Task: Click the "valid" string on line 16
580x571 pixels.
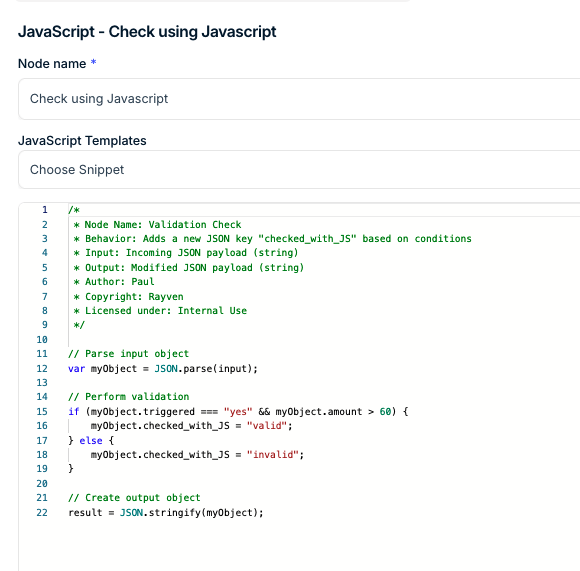Action: 267,426
